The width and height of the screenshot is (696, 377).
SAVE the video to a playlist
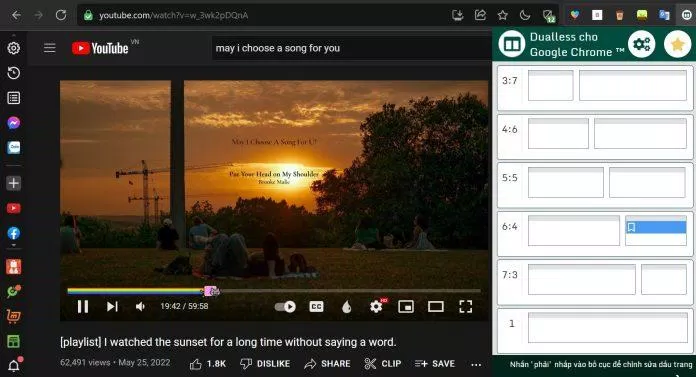[435, 364]
